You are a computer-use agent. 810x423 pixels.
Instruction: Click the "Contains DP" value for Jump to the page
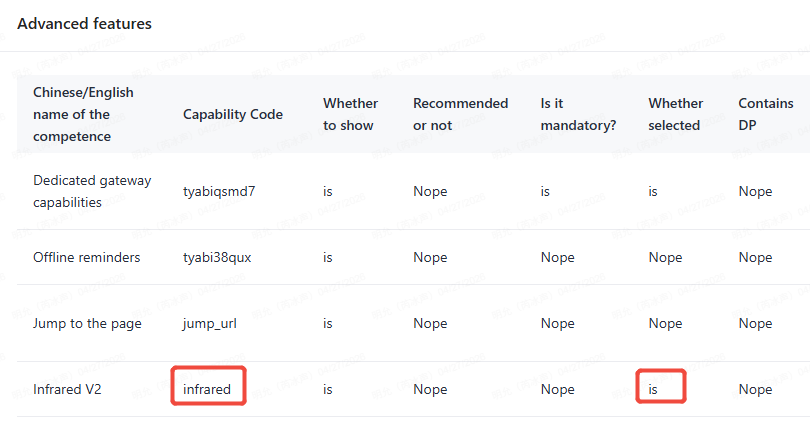point(755,323)
